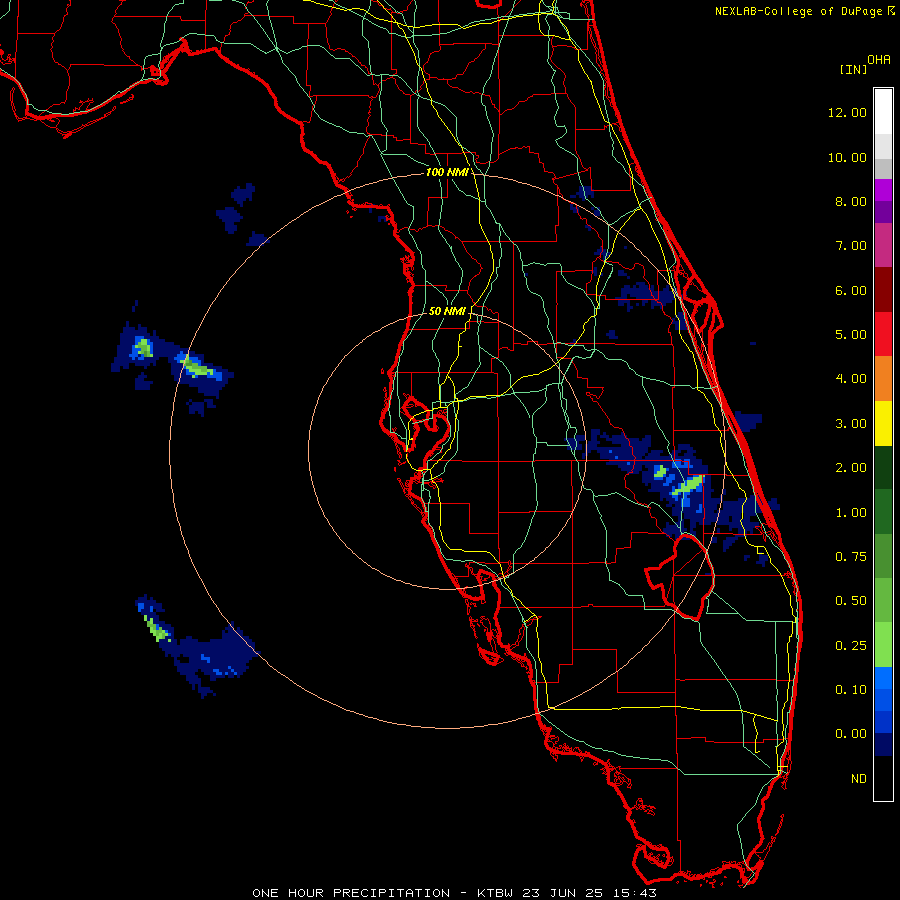
Task: Click the 12.00 legend label
Action: [847, 112]
